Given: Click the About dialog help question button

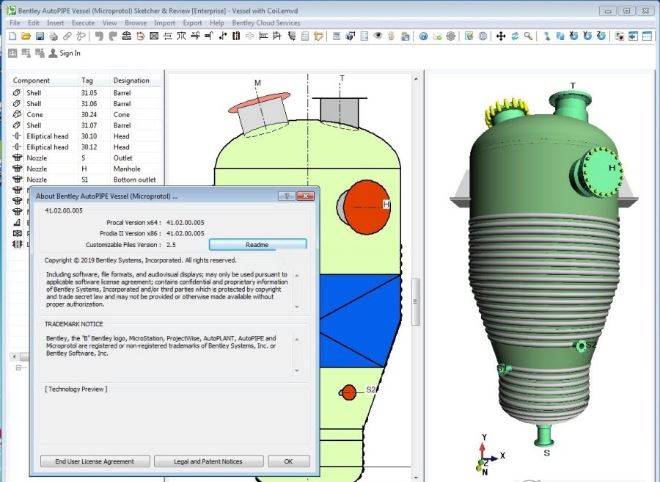Looking at the screenshot, I should click(x=287, y=196).
